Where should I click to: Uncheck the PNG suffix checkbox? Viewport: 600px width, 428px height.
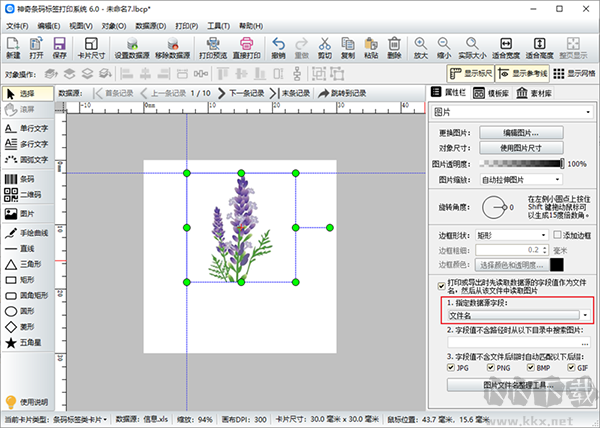coord(491,368)
